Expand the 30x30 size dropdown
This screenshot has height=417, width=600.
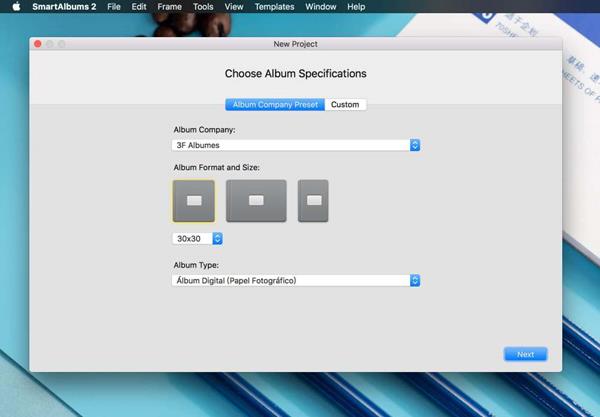pyautogui.click(x=197, y=239)
